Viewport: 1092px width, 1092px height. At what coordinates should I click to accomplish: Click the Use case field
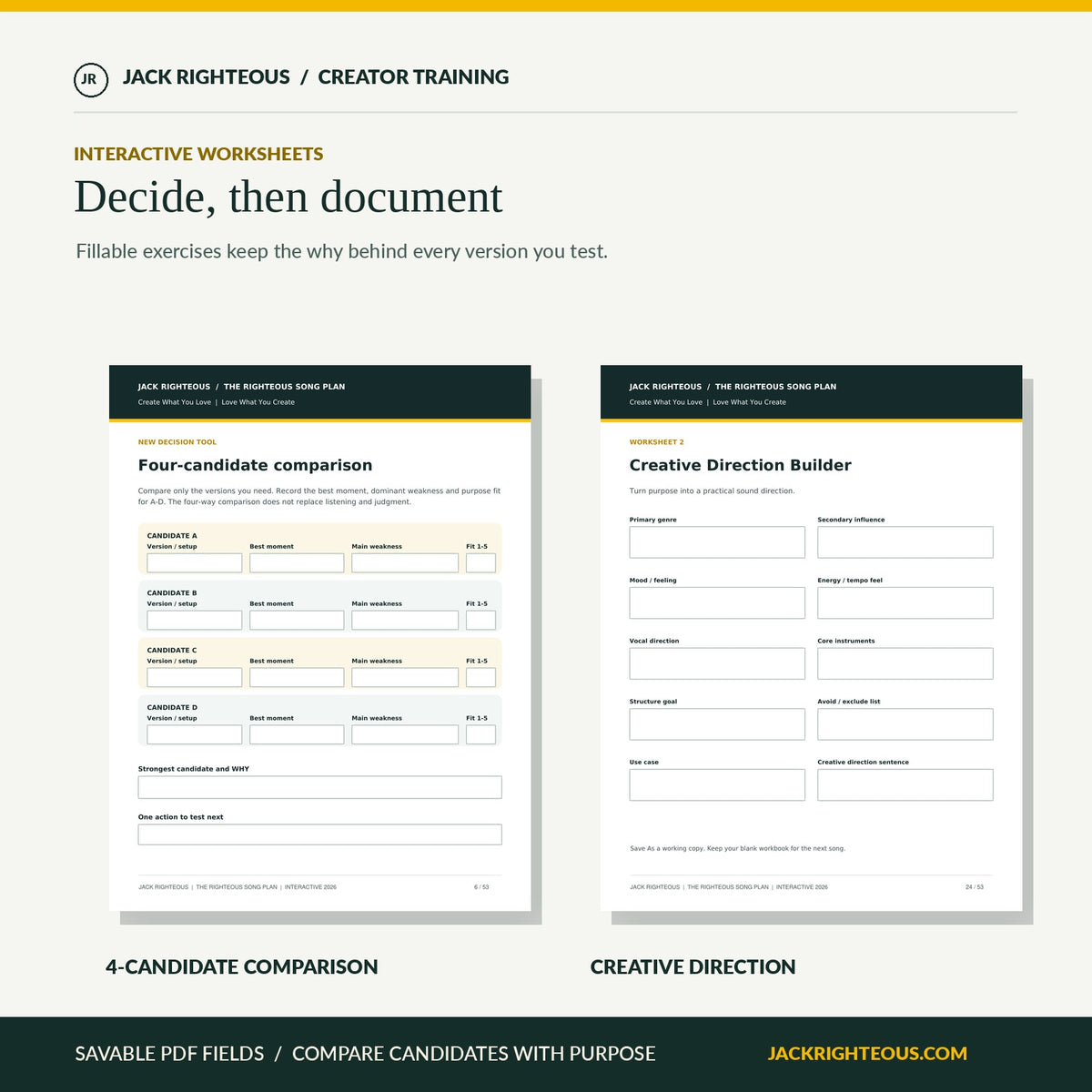coord(717,785)
